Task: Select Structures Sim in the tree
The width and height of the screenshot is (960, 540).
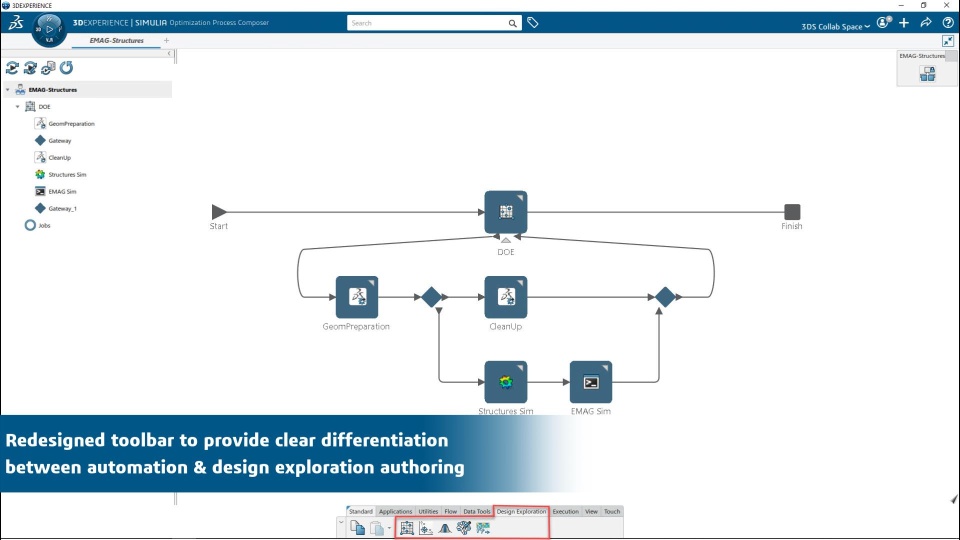Action: (x=67, y=174)
